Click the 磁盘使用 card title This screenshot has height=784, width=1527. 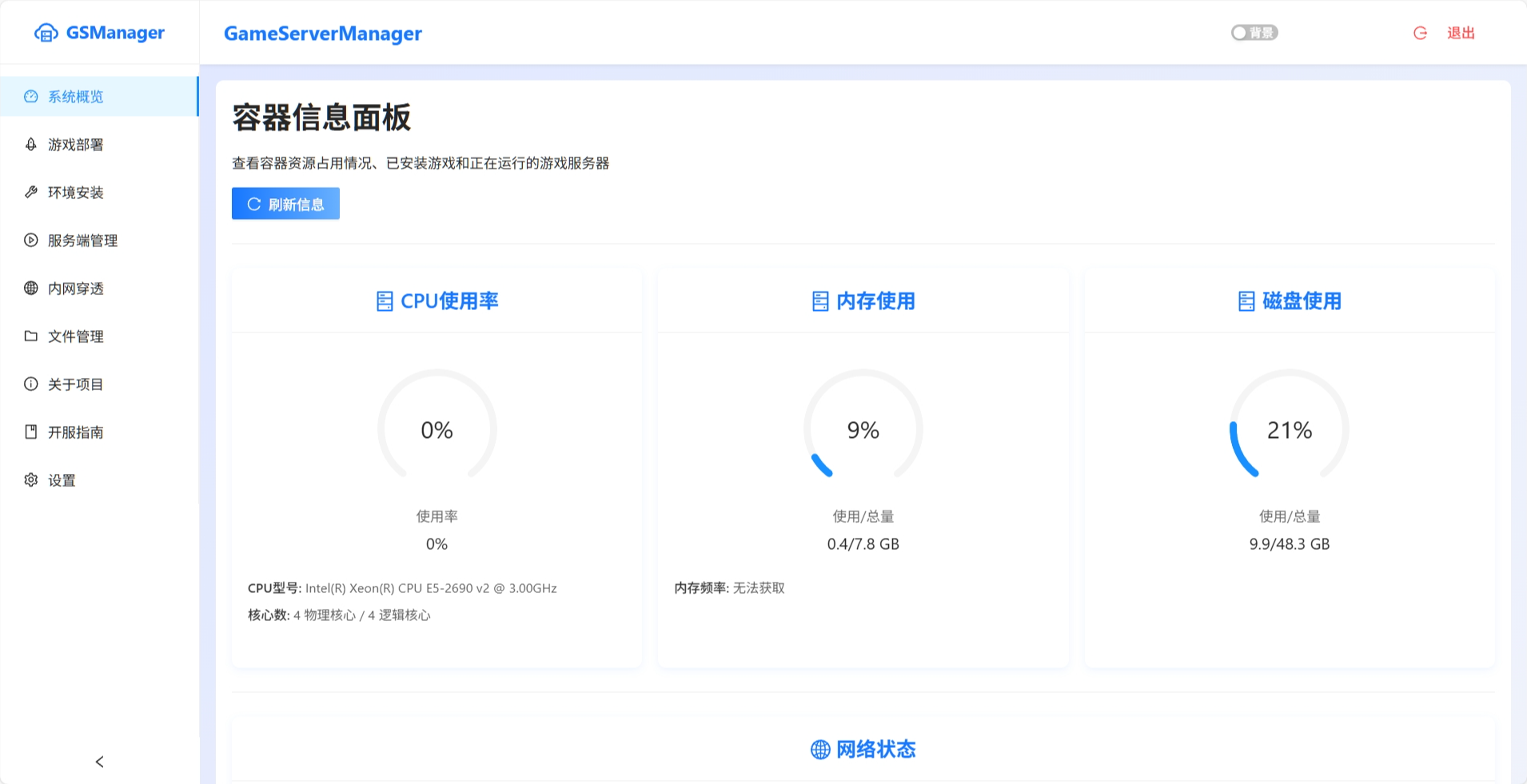tap(1302, 301)
